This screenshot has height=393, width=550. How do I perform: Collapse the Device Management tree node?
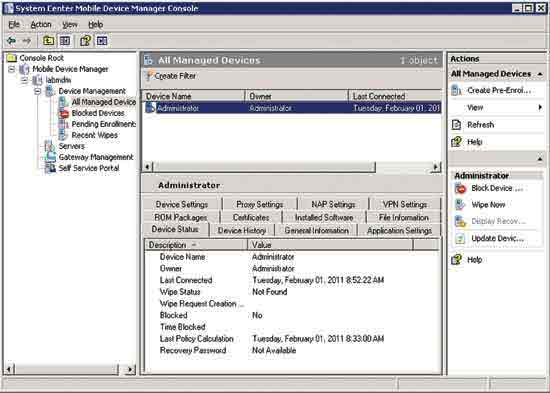pyautogui.click(x=38, y=91)
